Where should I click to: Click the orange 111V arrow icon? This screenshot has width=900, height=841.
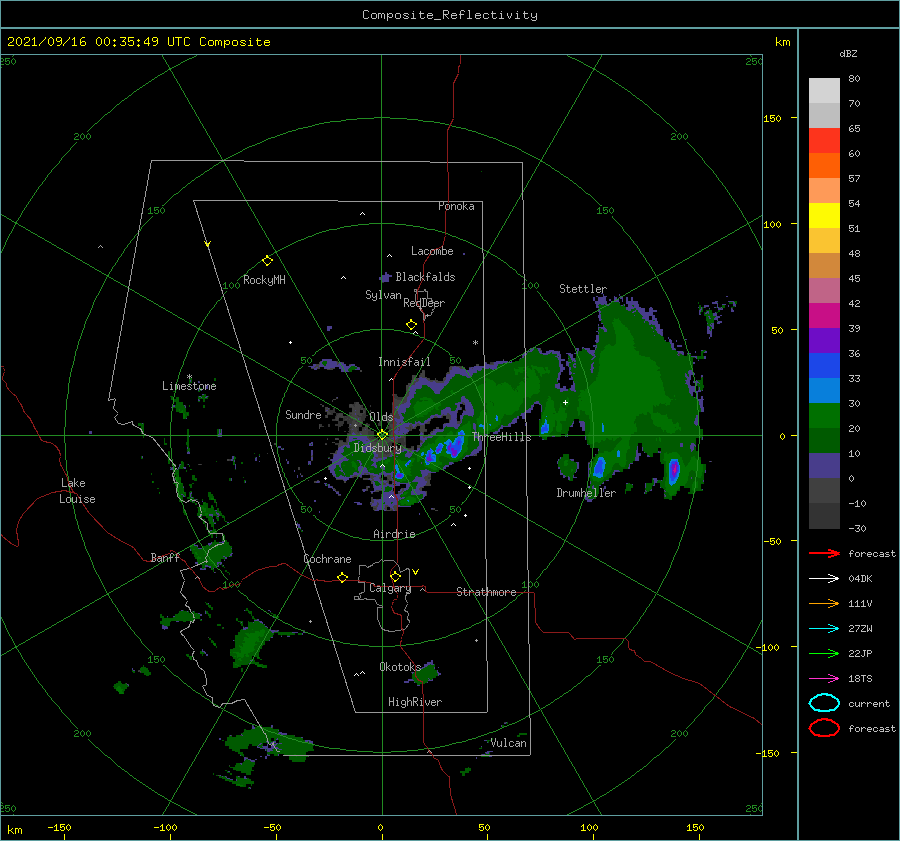[824, 603]
